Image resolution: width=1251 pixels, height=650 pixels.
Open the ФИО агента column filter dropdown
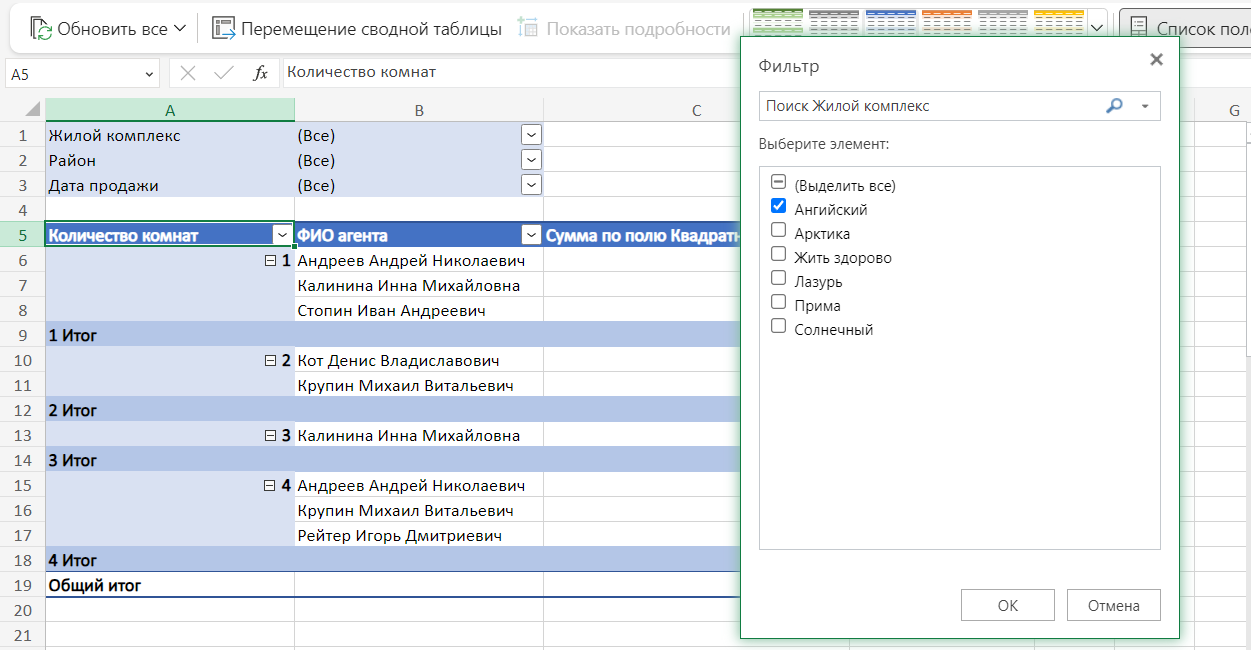[x=531, y=236]
